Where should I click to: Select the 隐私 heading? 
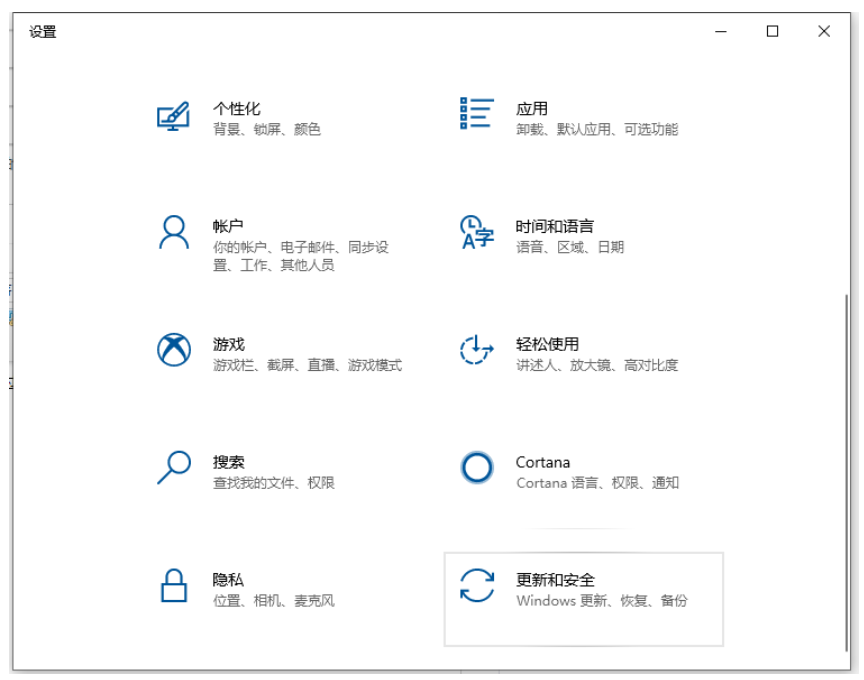click(x=228, y=580)
